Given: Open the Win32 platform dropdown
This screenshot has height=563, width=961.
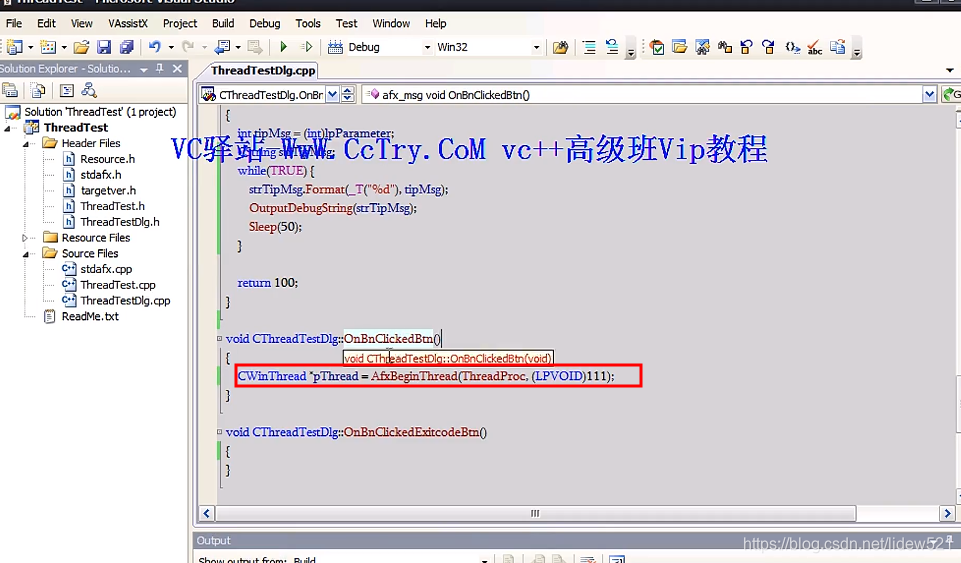Looking at the screenshot, I should (x=536, y=47).
